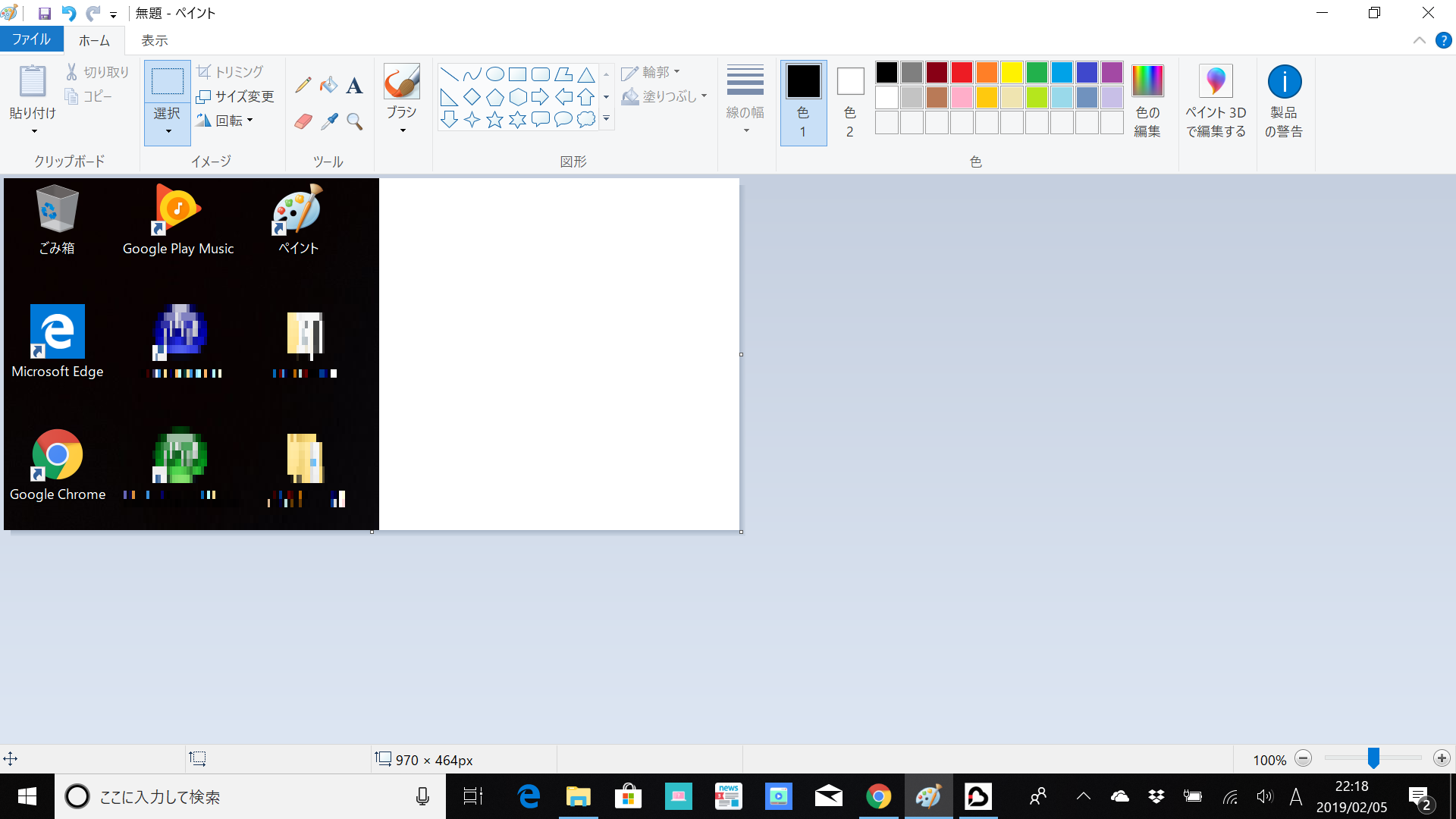
Task: Select the Pencil tool
Action: (303, 86)
